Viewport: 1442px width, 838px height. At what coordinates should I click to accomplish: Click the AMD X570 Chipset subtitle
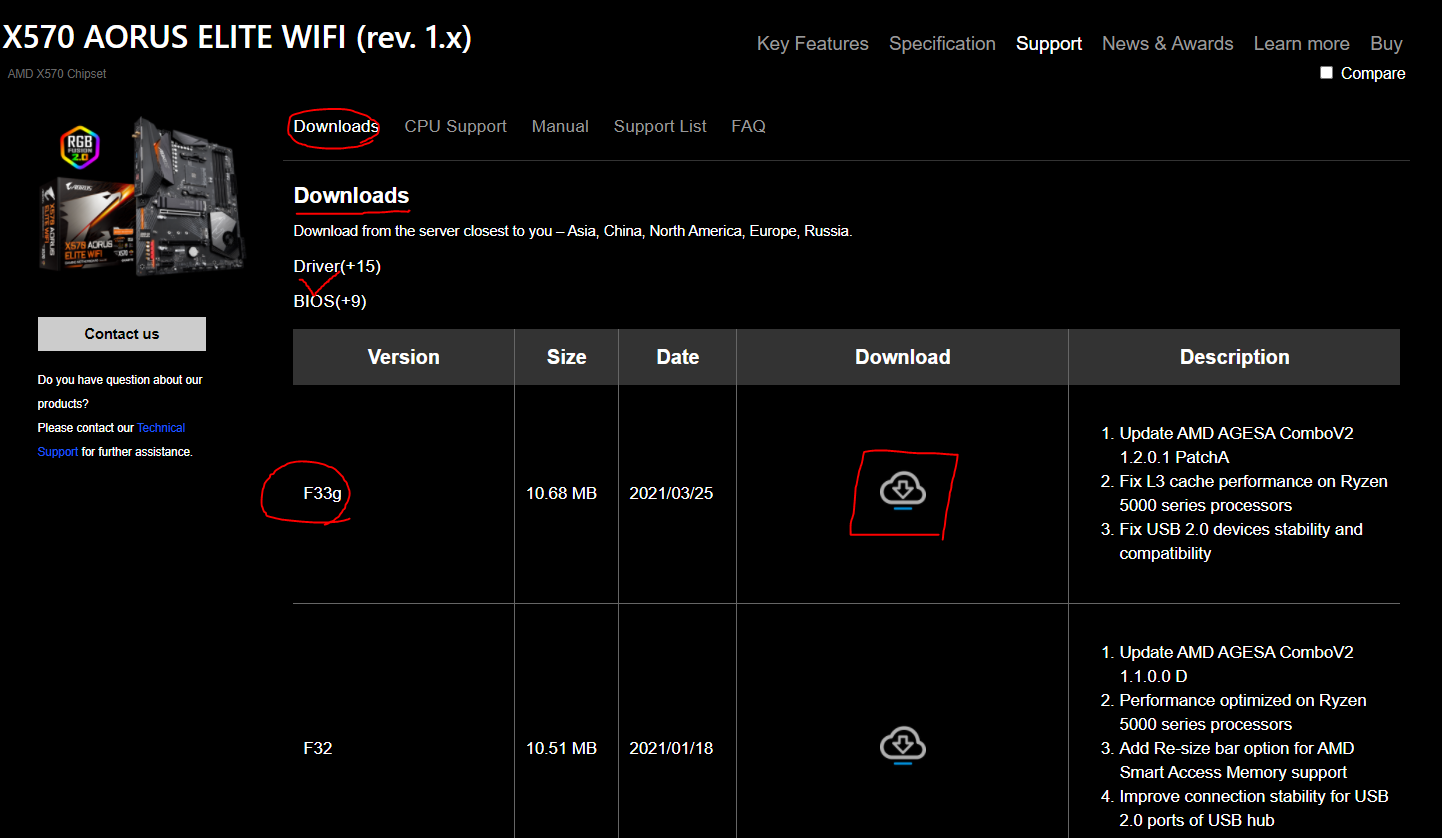pos(57,74)
